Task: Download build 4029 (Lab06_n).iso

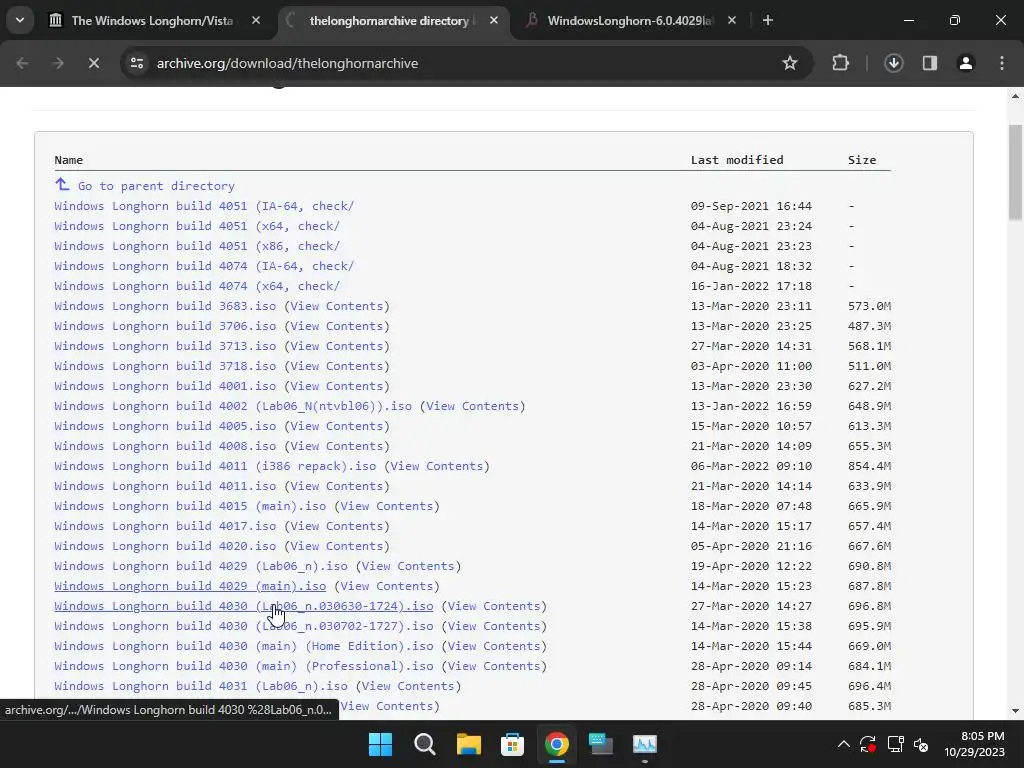Action: pyautogui.click(x=200, y=566)
